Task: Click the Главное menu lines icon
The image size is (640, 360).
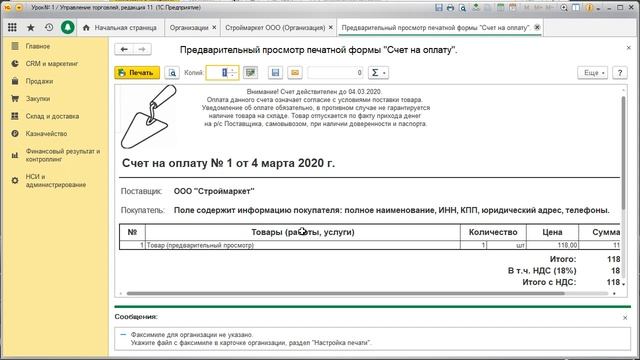Action: click(x=15, y=46)
